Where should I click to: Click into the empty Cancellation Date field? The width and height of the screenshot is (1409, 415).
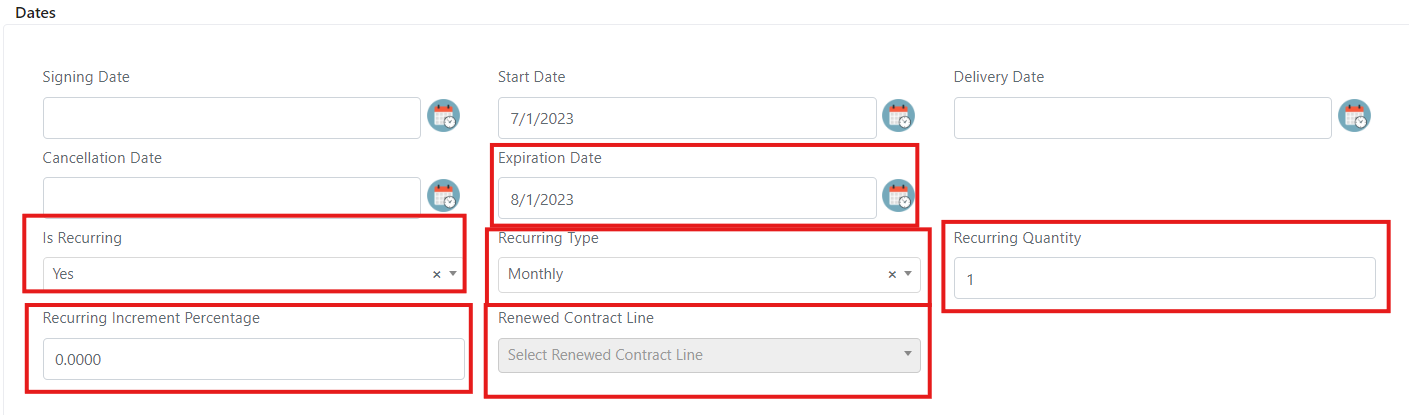(x=232, y=197)
